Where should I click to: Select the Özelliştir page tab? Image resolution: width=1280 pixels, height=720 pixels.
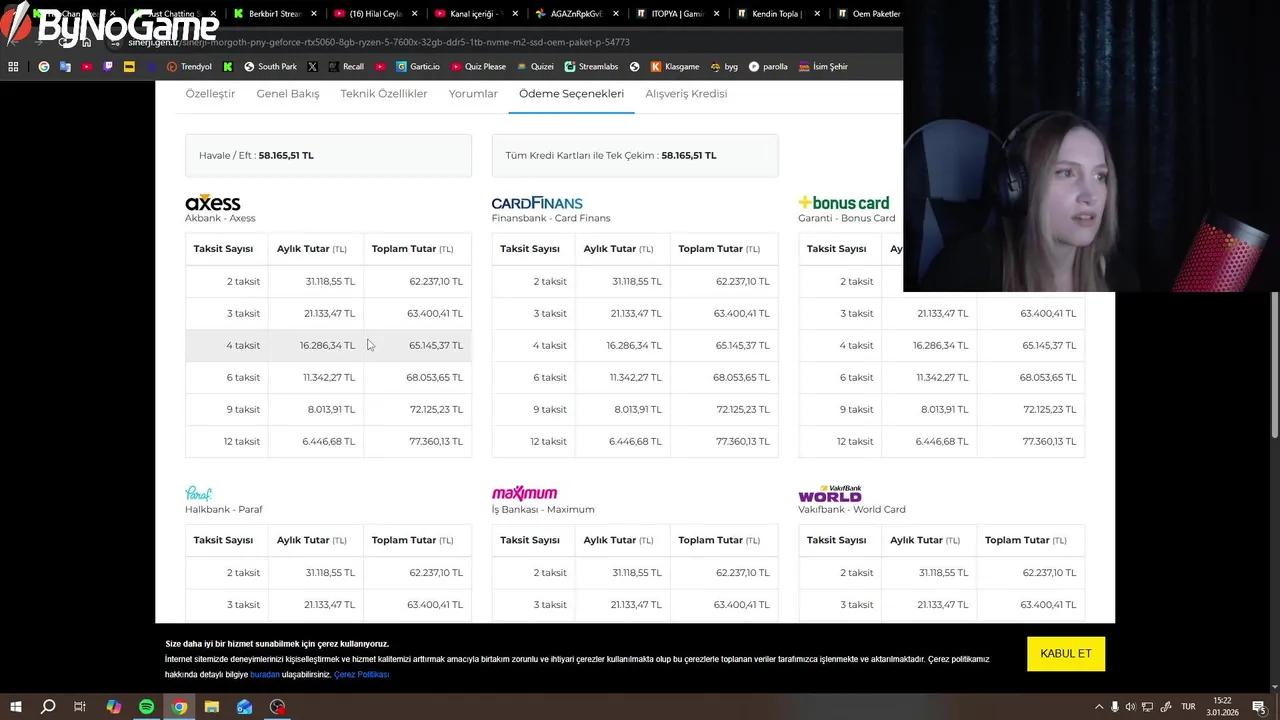pos(210,94)
